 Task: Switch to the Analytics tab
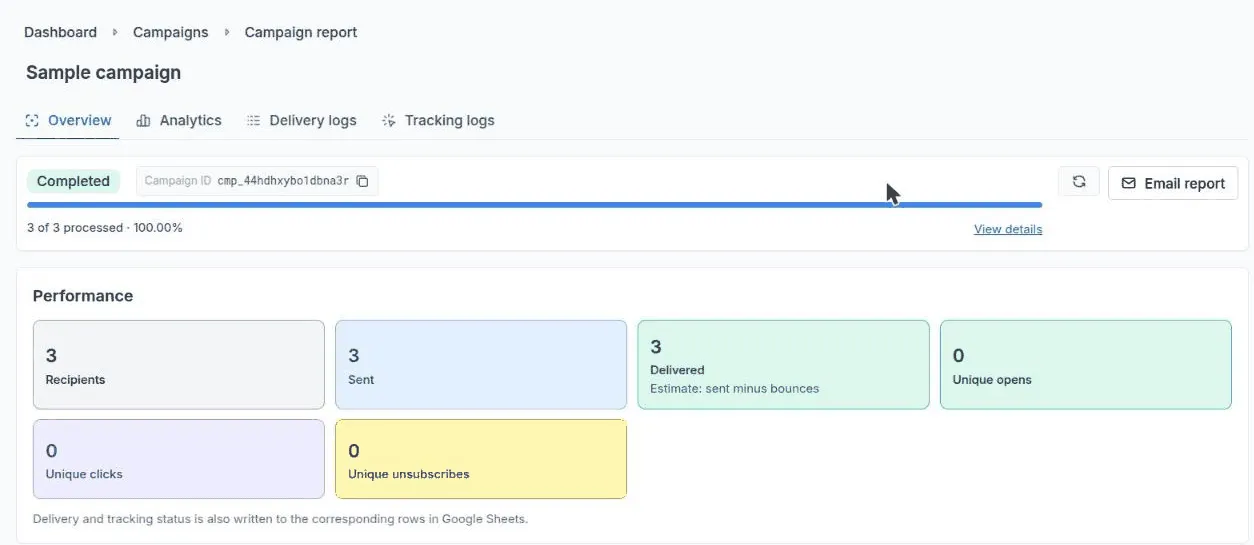tap(179, 120)
